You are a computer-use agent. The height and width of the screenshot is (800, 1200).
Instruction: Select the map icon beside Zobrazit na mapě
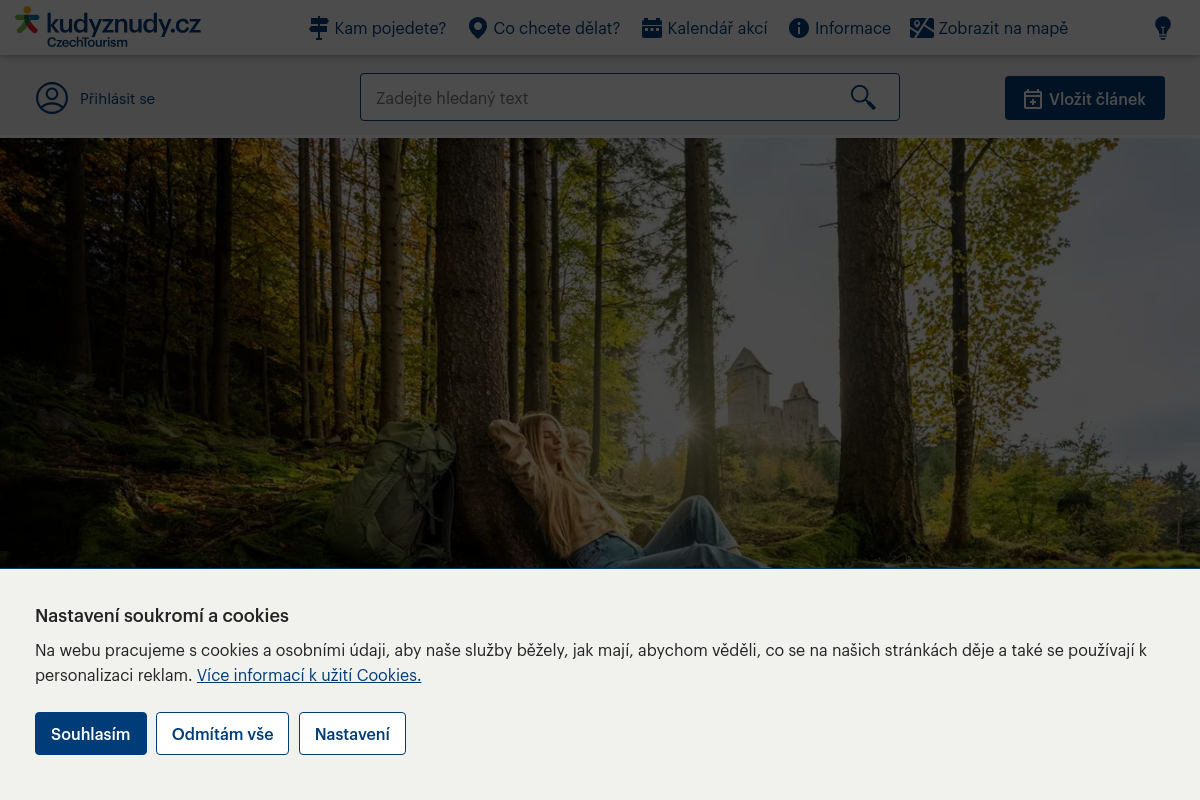(921, 28)
